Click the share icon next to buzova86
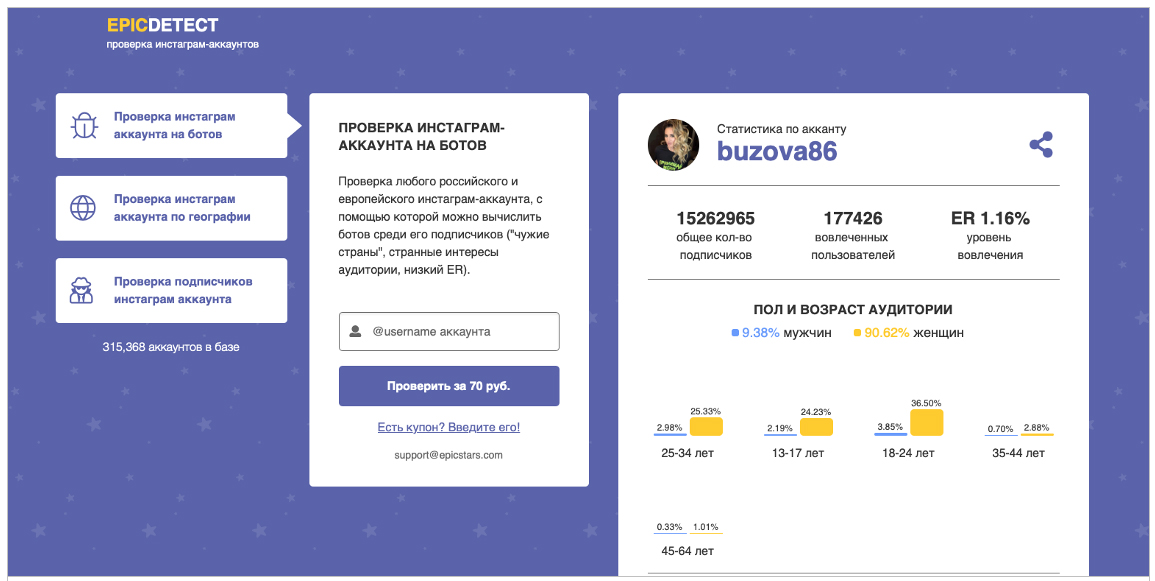Viewport: 1155px width, 581px height. [x=1041, y=144]
